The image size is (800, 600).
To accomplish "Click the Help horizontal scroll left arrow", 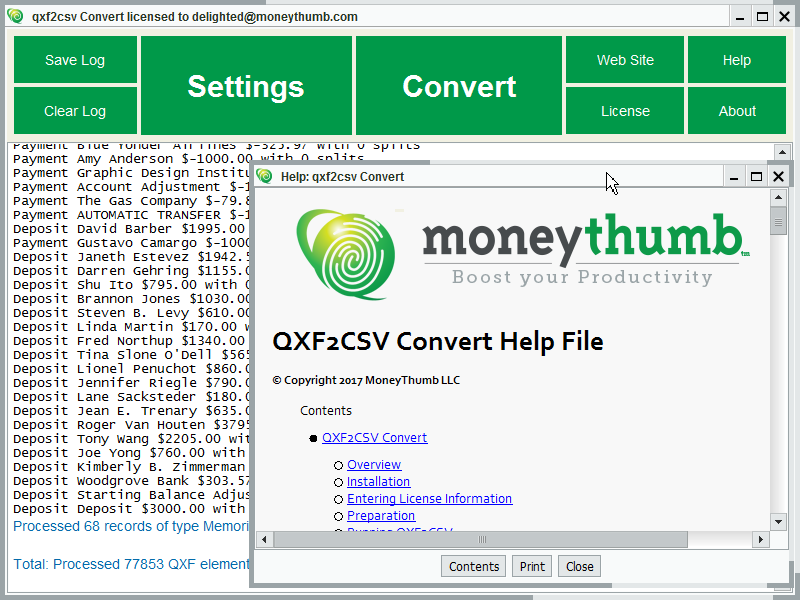I will click(264, 539).
